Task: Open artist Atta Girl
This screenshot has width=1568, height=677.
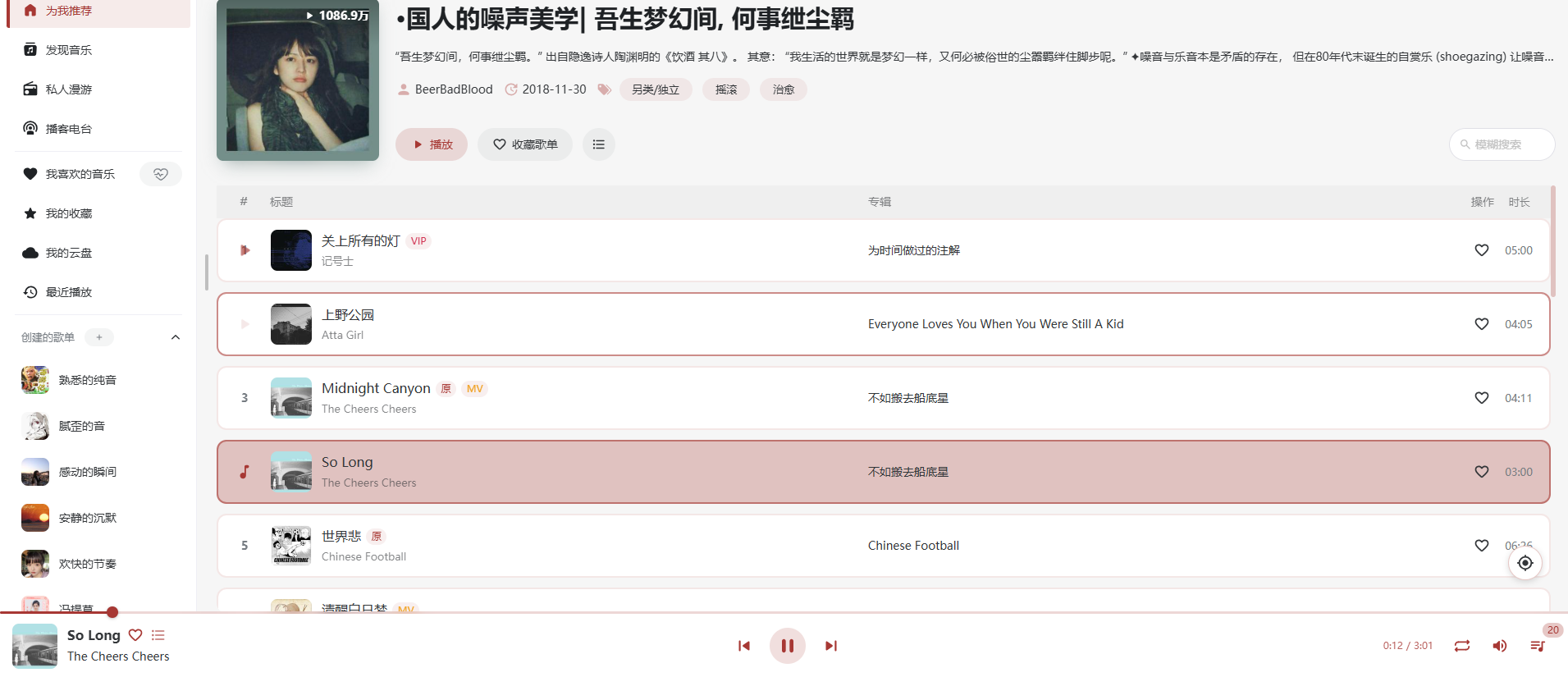Action: pyautogui.click(x=342, y=335)
